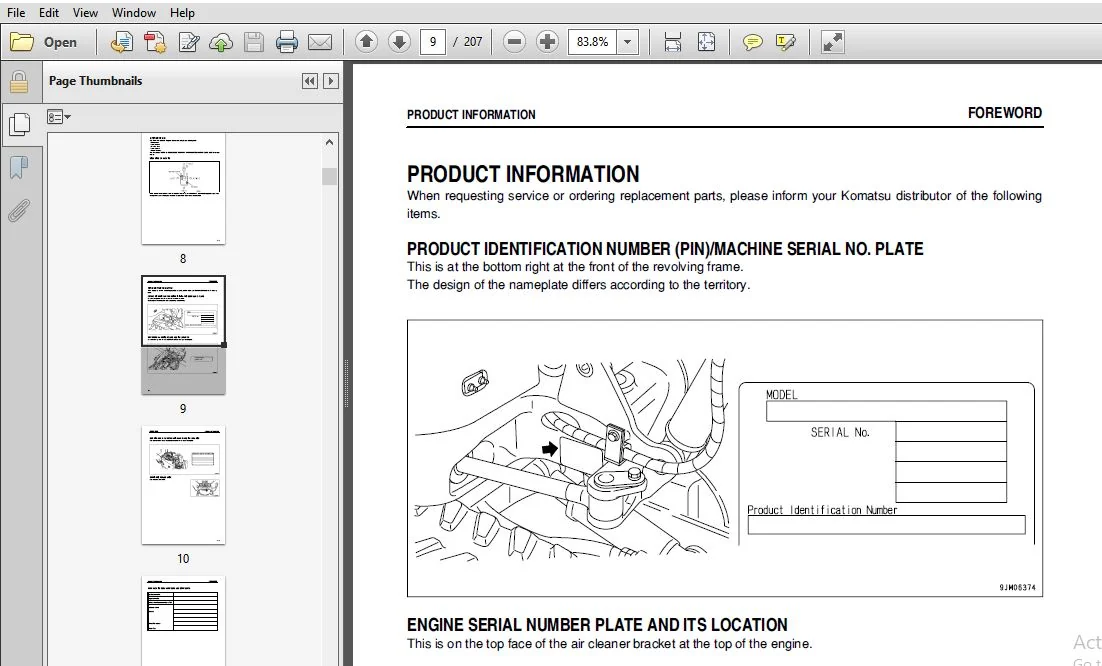
Task: Open the Edit menu
Action: click(x=48, y=13)
